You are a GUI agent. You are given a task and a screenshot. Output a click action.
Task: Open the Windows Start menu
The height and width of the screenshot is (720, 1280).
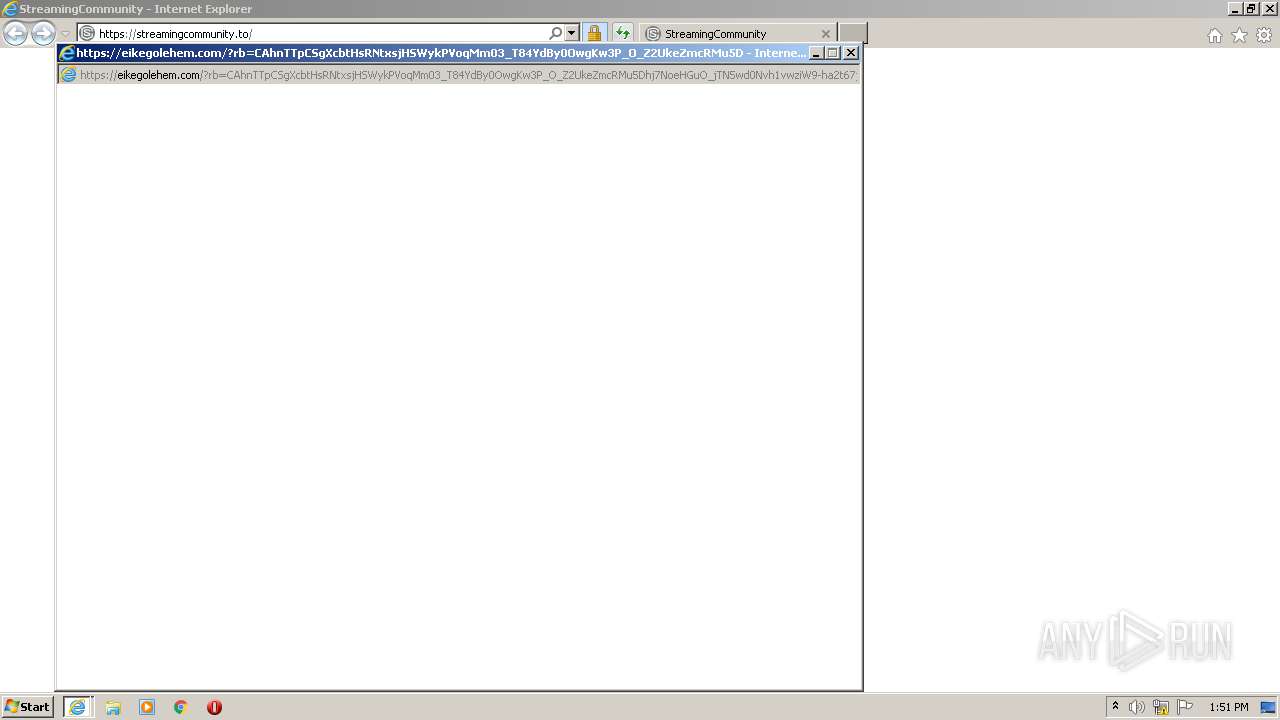[x=27, y=707]
